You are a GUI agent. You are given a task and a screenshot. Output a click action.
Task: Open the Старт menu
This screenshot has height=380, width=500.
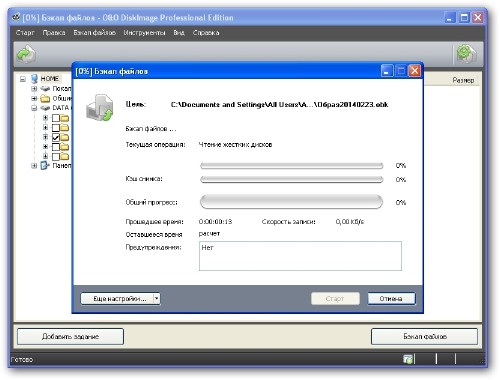[25, 33]
